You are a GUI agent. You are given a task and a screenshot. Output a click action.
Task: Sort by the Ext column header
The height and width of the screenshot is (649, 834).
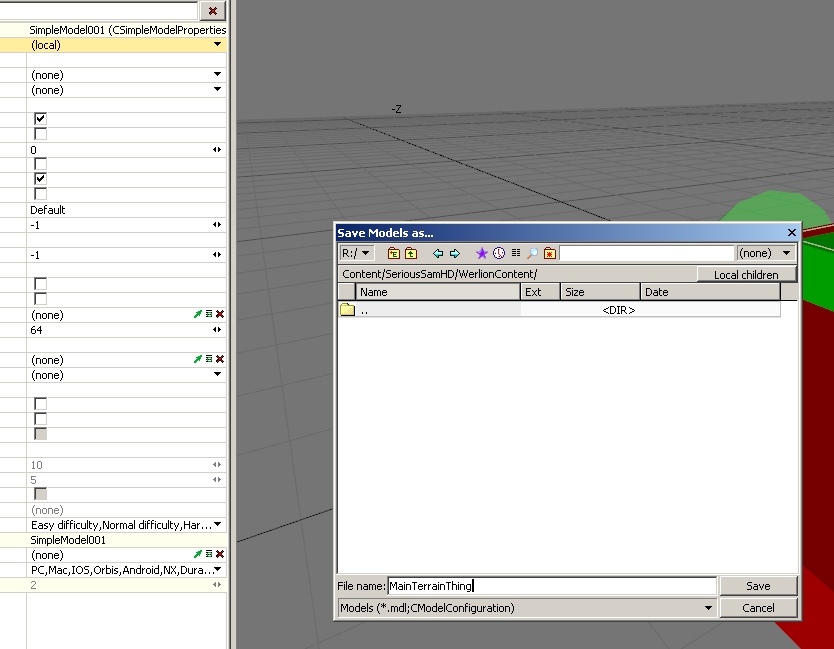540,292
